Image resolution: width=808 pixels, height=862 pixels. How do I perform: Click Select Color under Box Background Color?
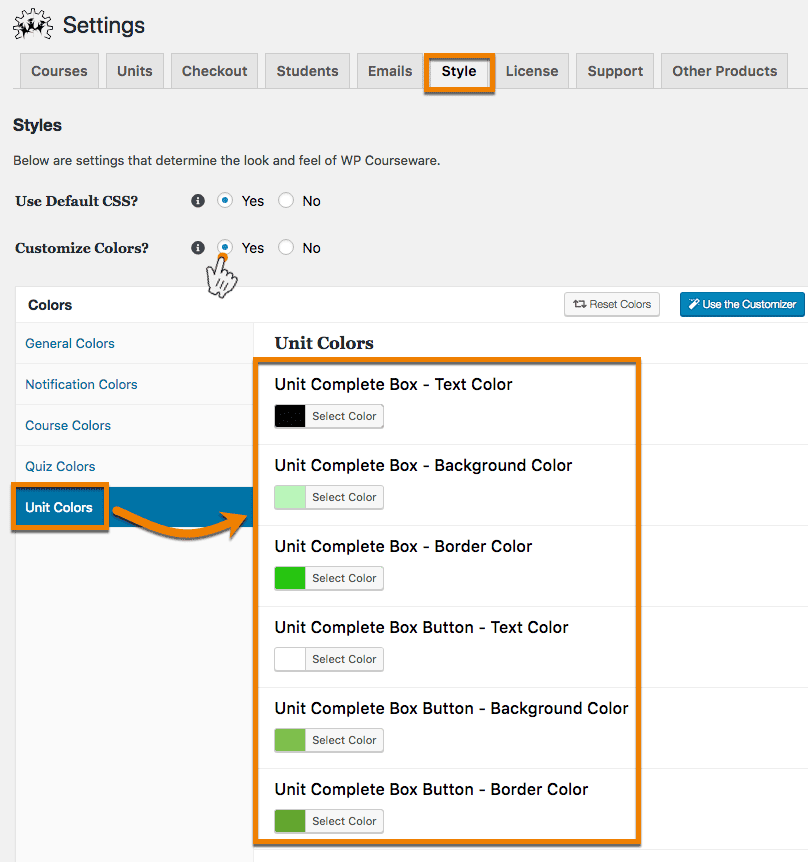tap(344, 497)
